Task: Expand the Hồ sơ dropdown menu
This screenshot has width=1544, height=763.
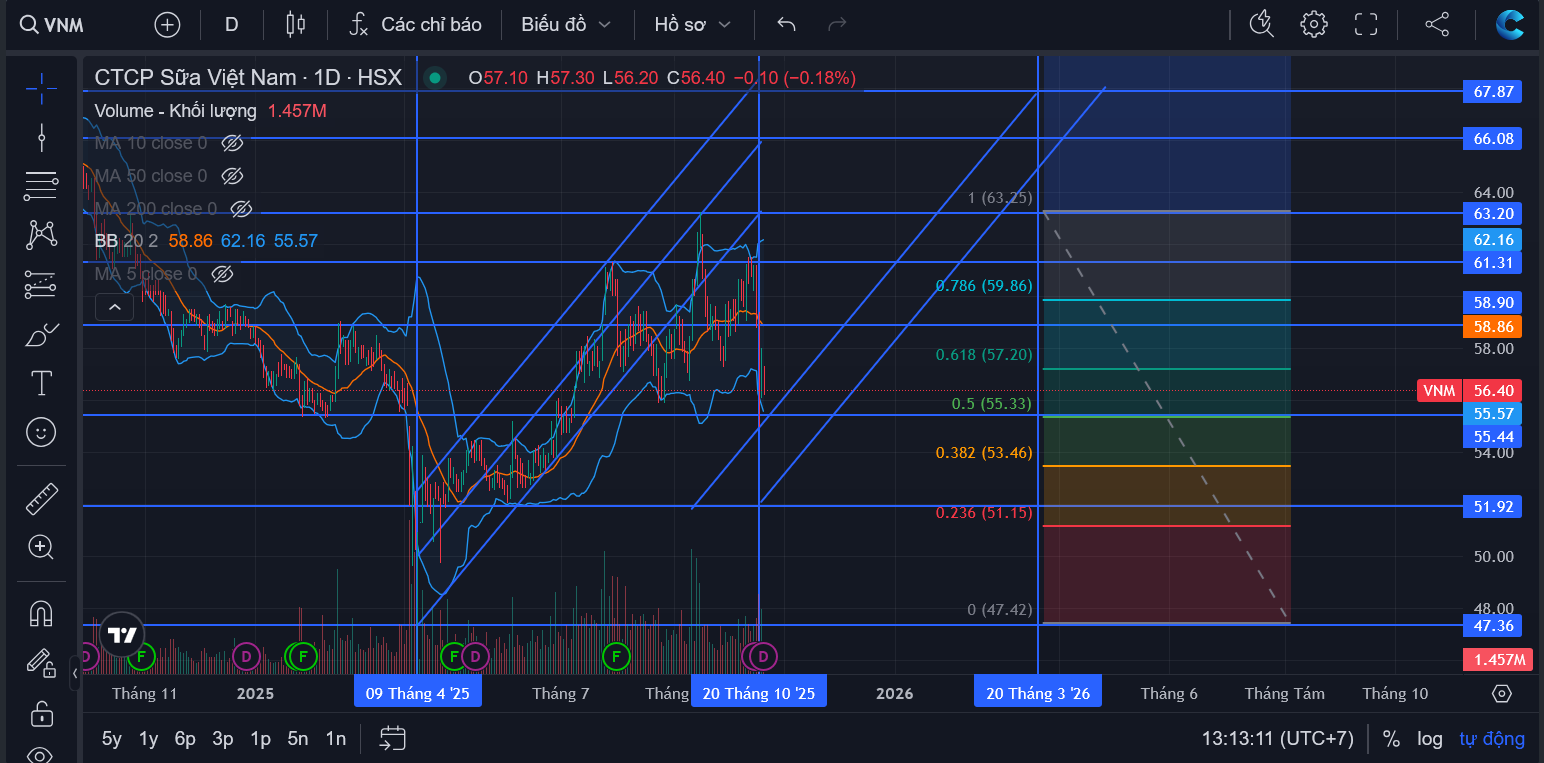Action: 692,25
